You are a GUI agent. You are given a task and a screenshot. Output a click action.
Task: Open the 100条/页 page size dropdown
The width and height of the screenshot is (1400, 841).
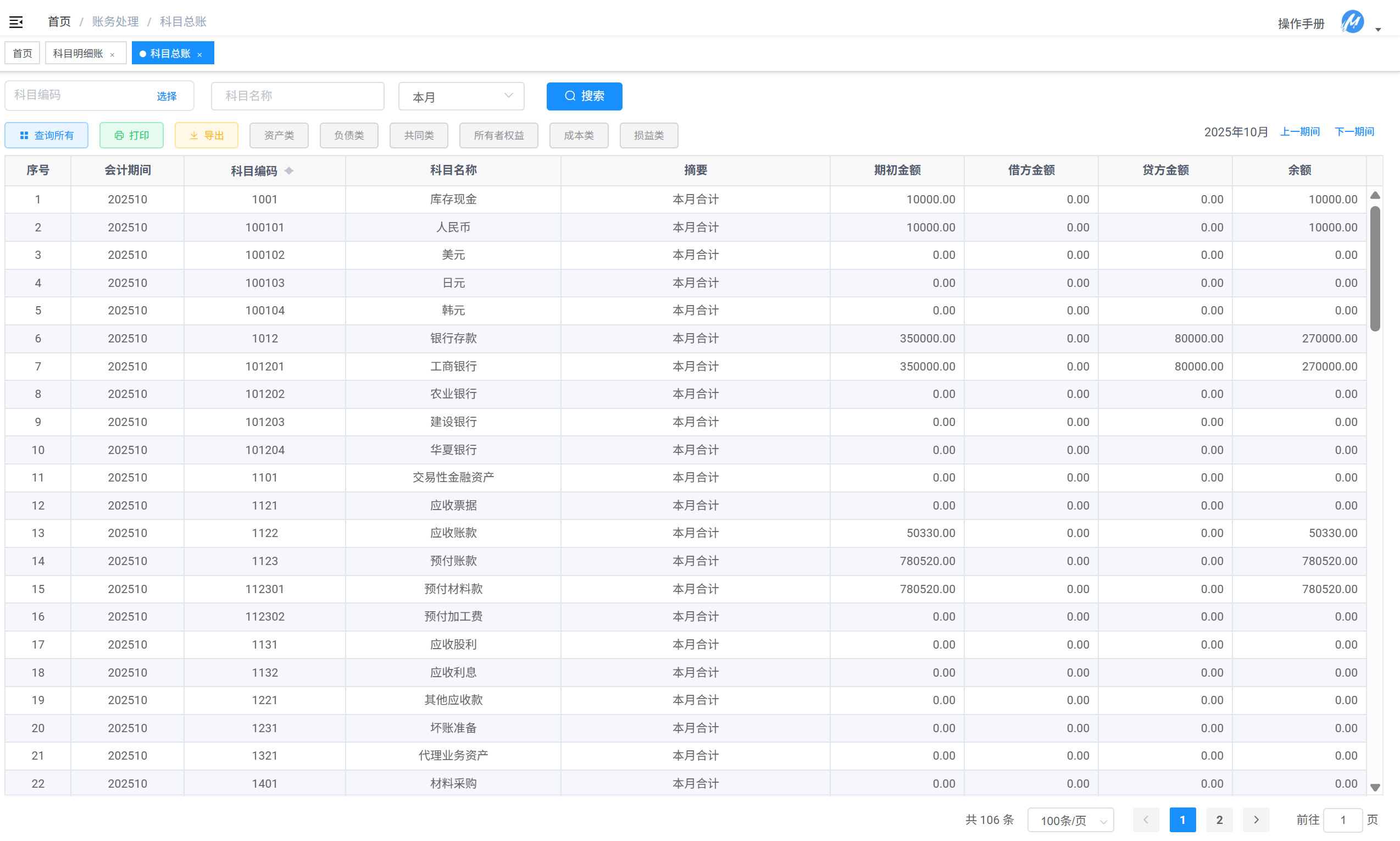tap(1070, 820)
